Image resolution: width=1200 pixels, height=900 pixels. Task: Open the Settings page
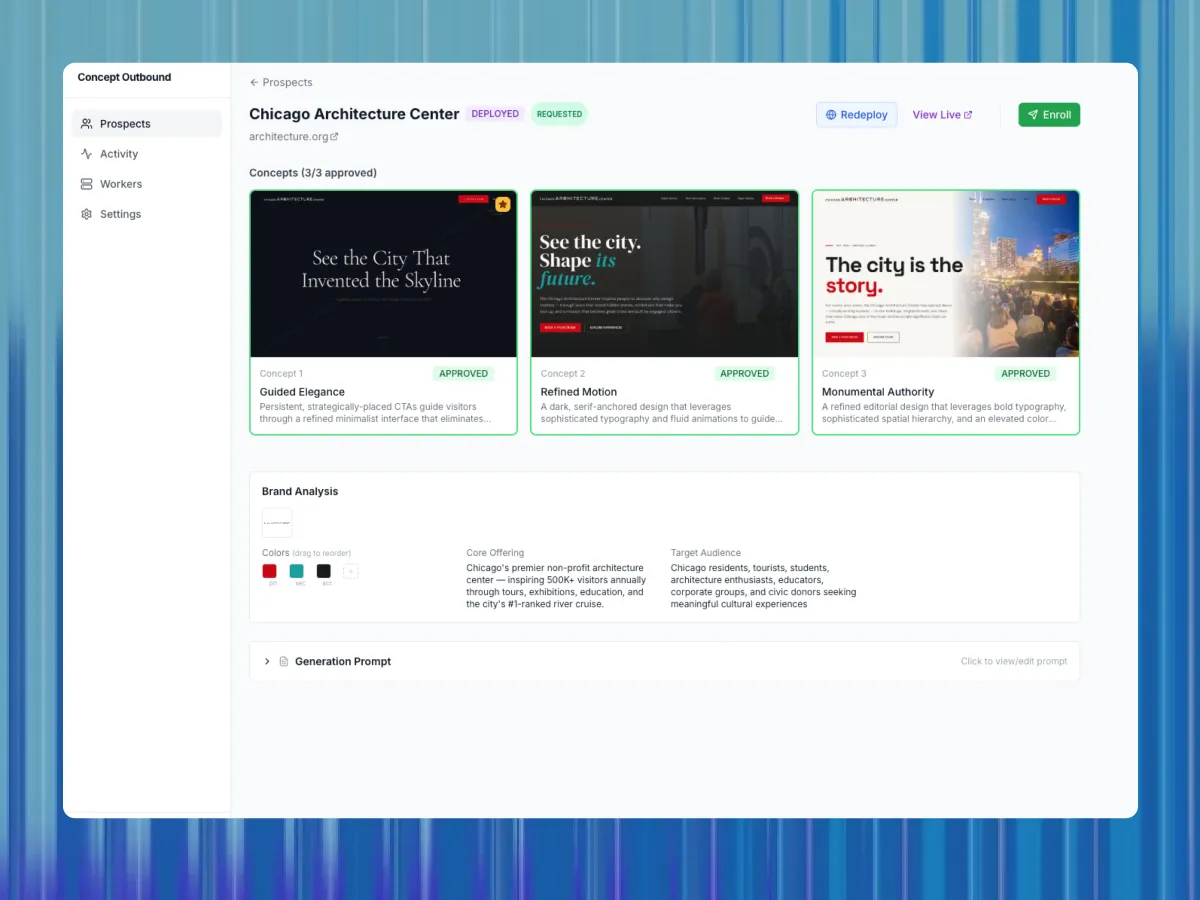(x=147, y=214)
